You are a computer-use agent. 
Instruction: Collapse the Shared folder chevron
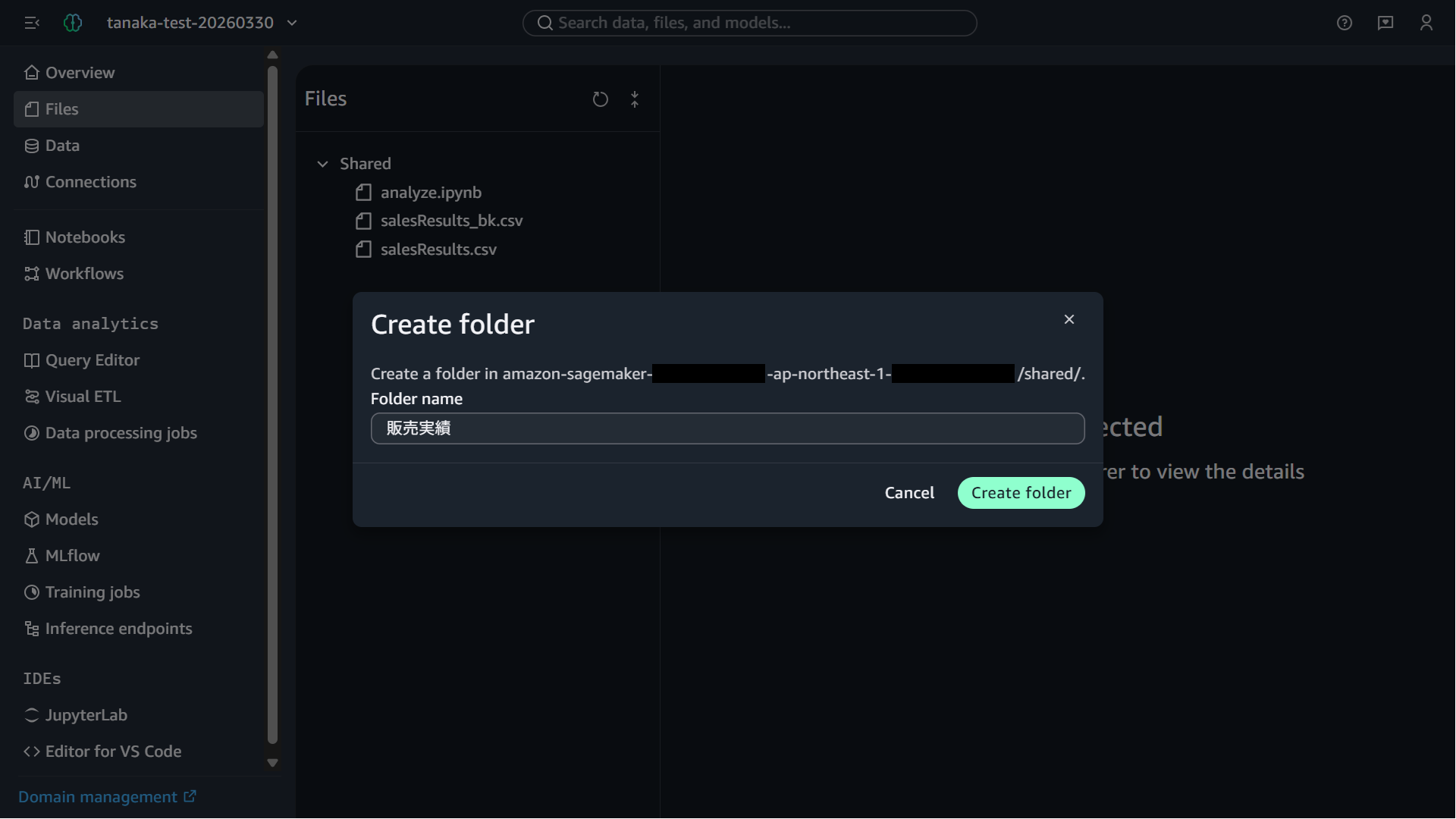[x=322, y=164]
